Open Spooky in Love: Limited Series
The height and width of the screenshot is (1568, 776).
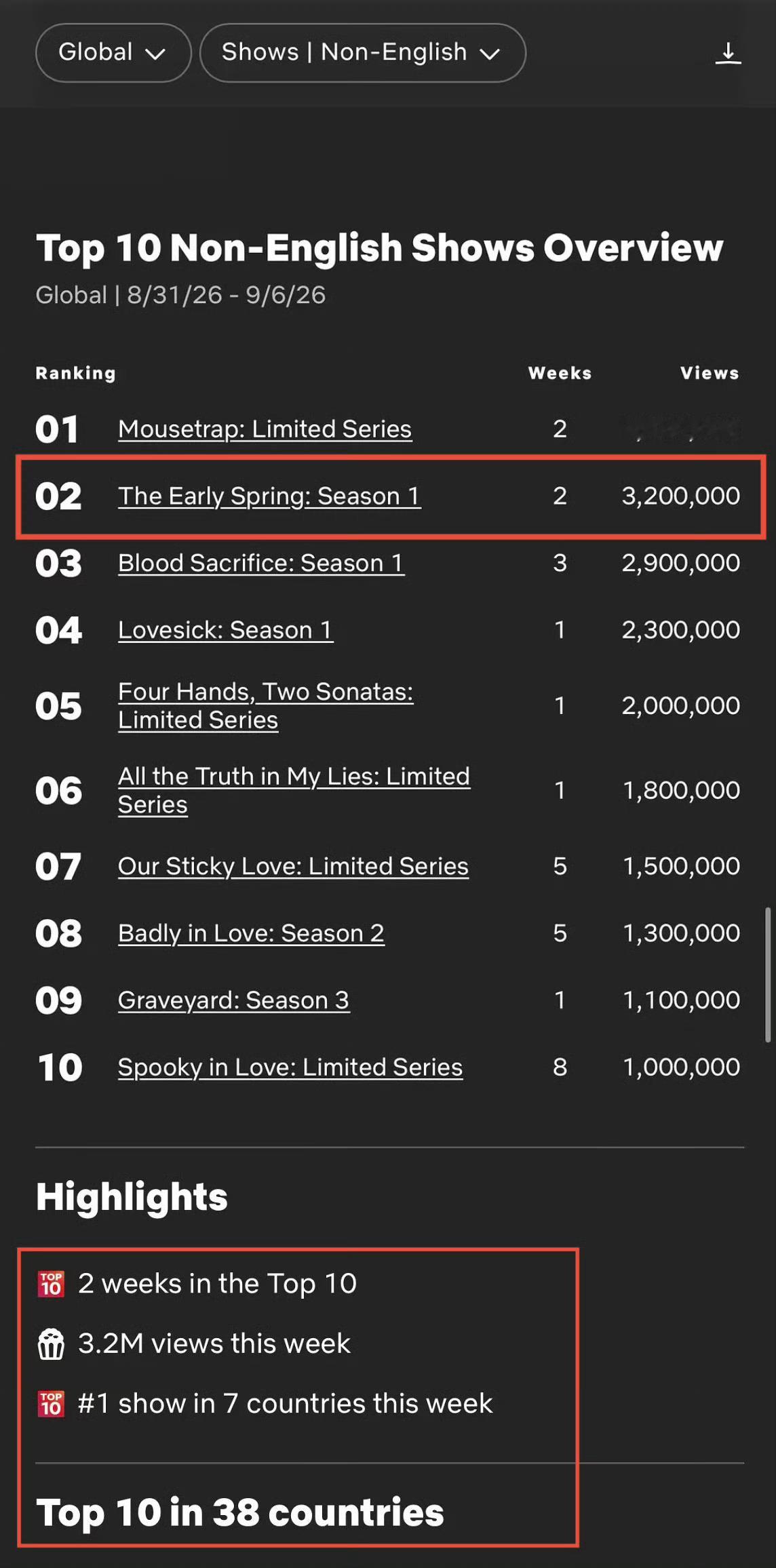coord(290,1067)
